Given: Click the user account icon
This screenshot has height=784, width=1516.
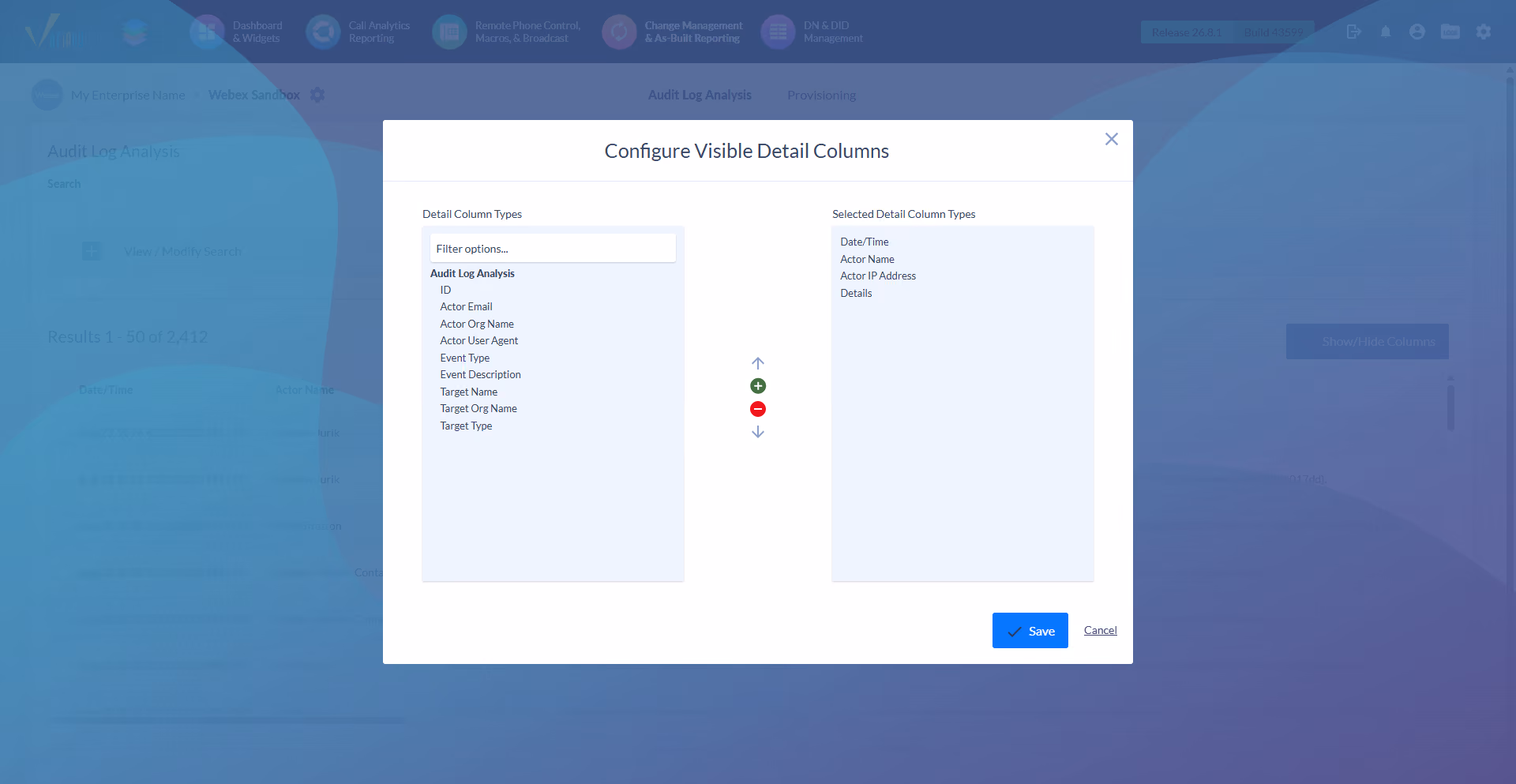Looking at the screenshot, I should [x=1417, y=32].
